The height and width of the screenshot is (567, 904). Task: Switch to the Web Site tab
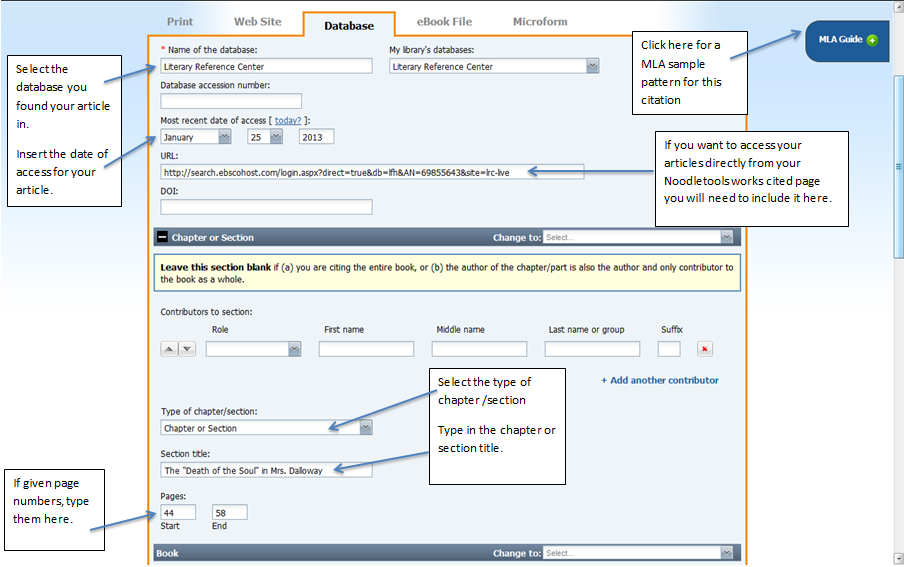coord(257,22)
